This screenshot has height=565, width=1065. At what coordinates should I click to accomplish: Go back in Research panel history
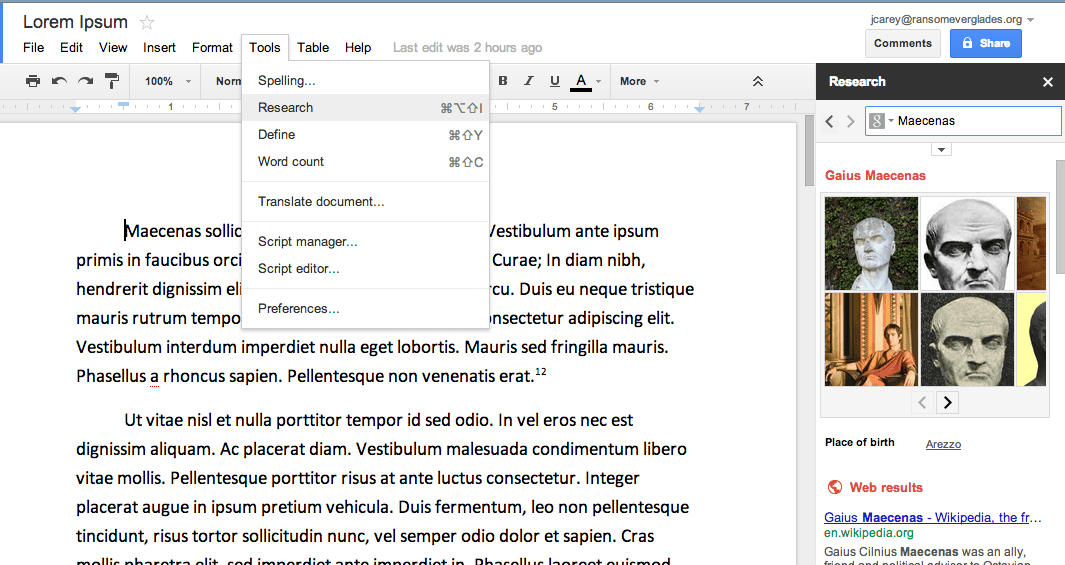tap(829, 121)
